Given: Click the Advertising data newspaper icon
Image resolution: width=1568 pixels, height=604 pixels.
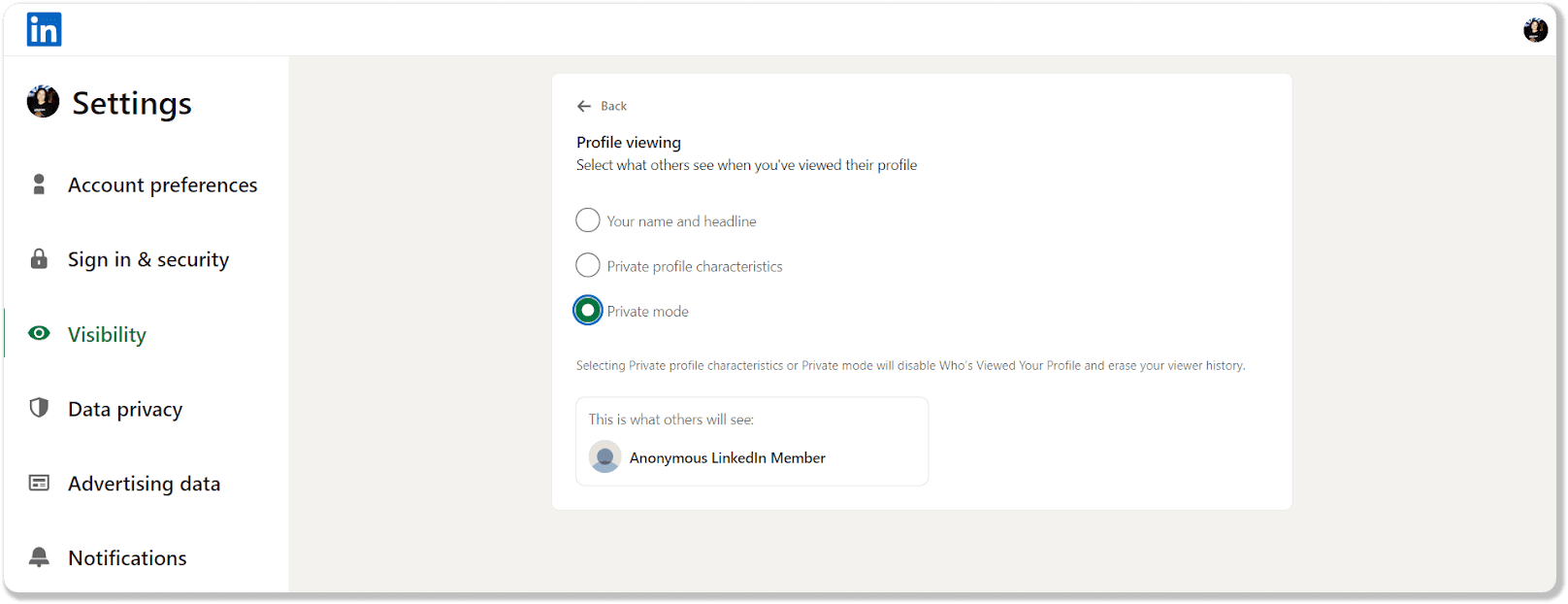Looking at the screenshot, I should click(39, 483).
